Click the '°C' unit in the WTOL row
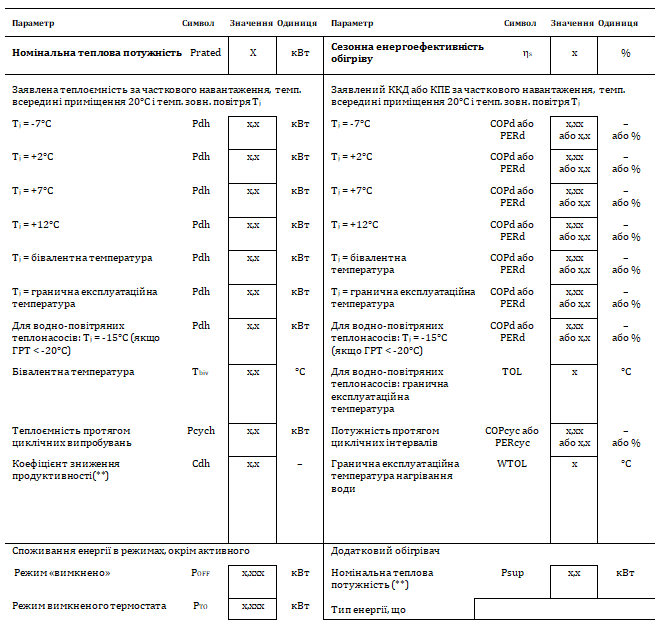The height and width of the screenshot is (627, 663). point(626,464)
